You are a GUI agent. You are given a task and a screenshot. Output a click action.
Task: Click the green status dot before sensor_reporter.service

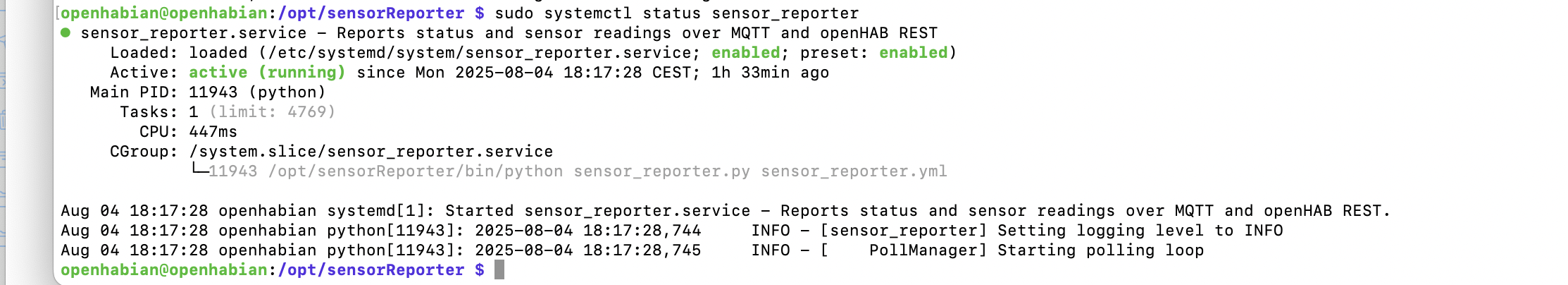coord(66,32)
